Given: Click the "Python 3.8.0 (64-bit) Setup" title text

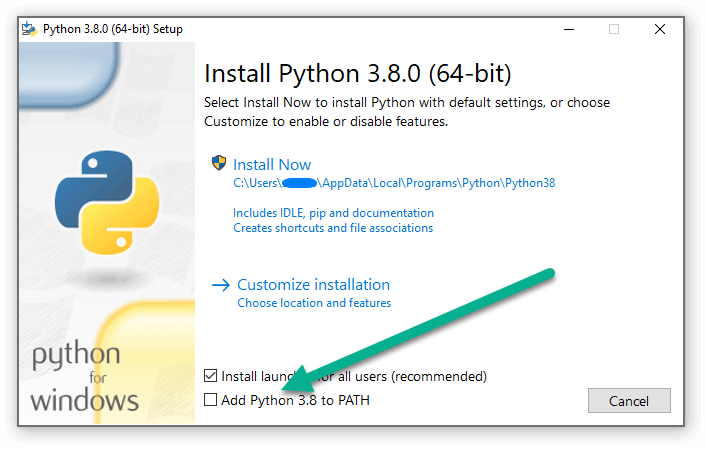Looking at the screenshot, I should tap(113, 29).
